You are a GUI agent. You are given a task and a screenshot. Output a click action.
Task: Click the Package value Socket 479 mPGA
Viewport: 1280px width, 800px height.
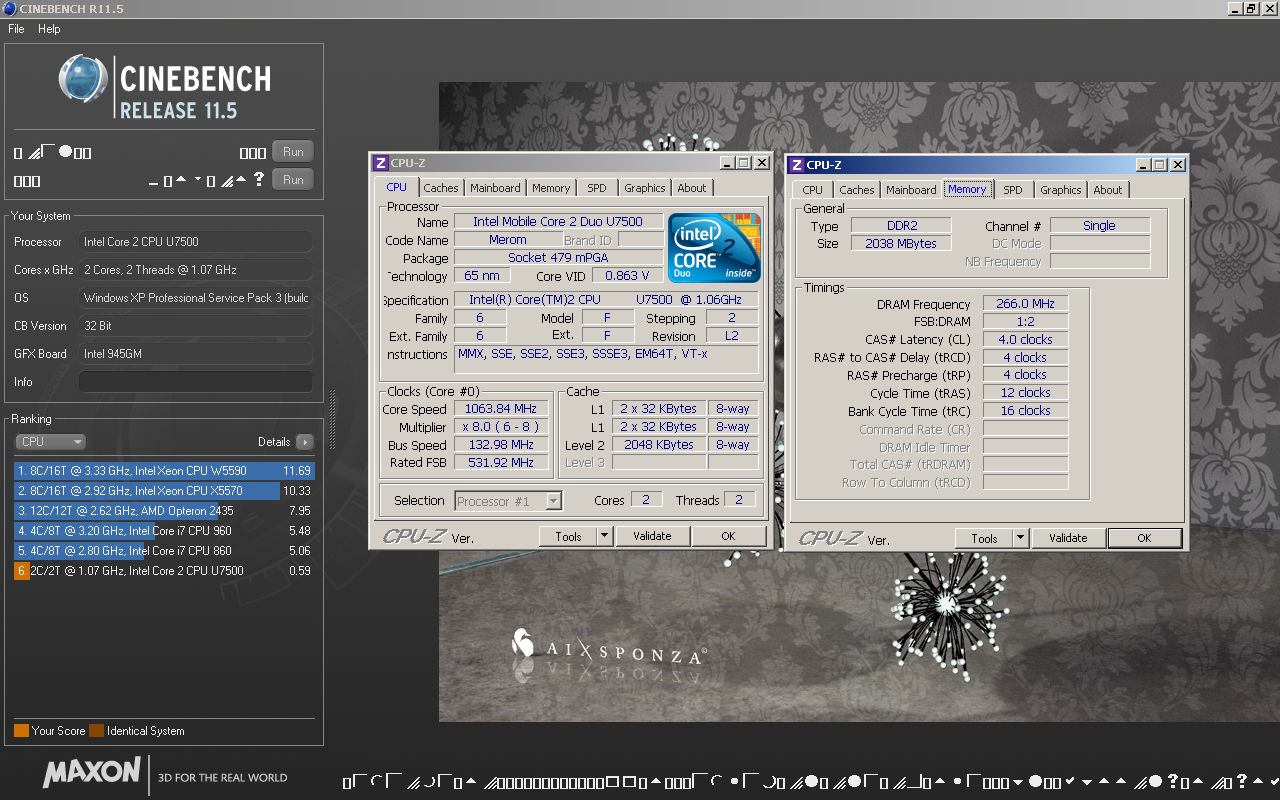click(558, 258)
